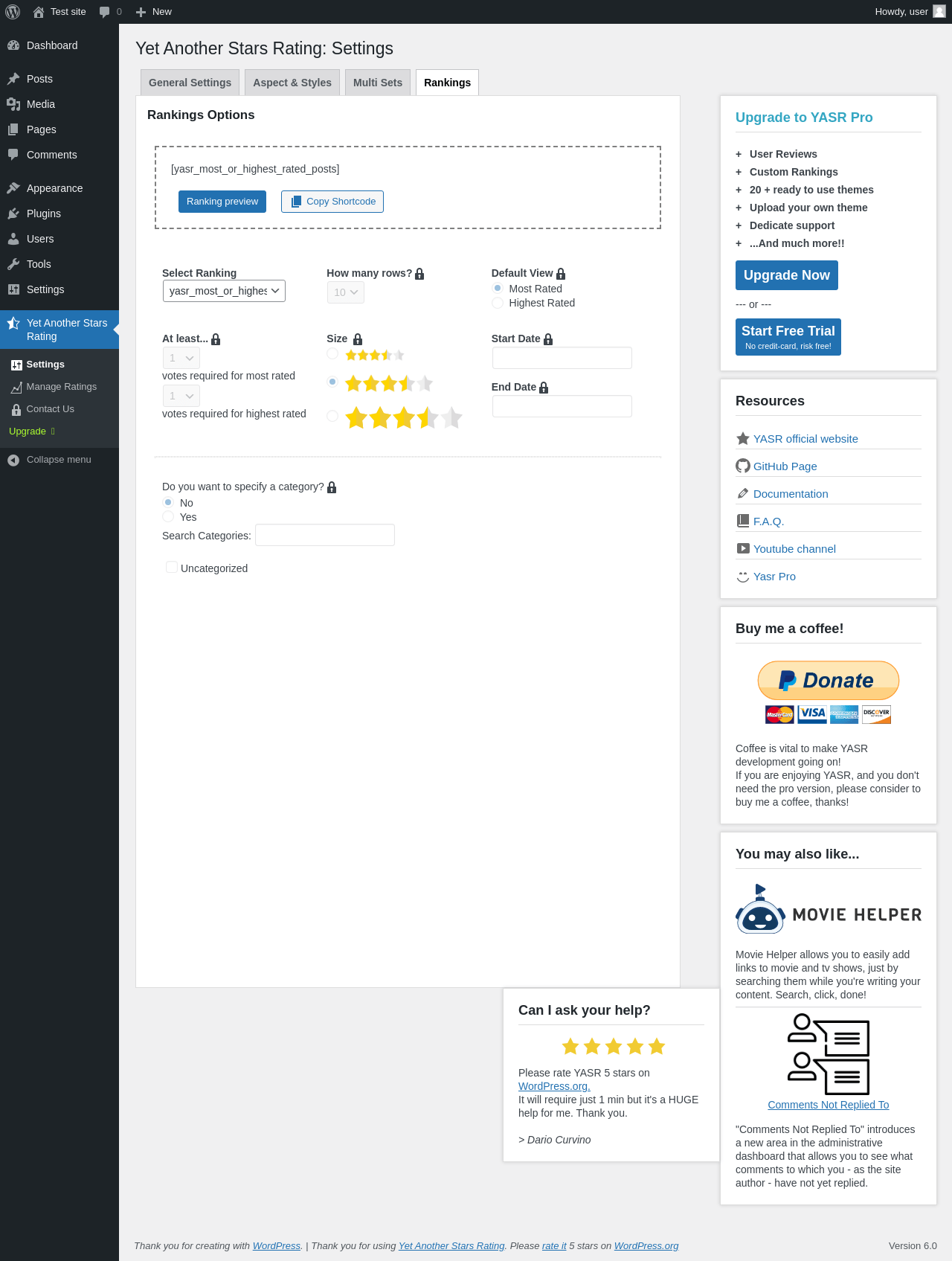Click lock icon beside How many rows
Screen dimensions: 952x1261
tap(419, 274)
